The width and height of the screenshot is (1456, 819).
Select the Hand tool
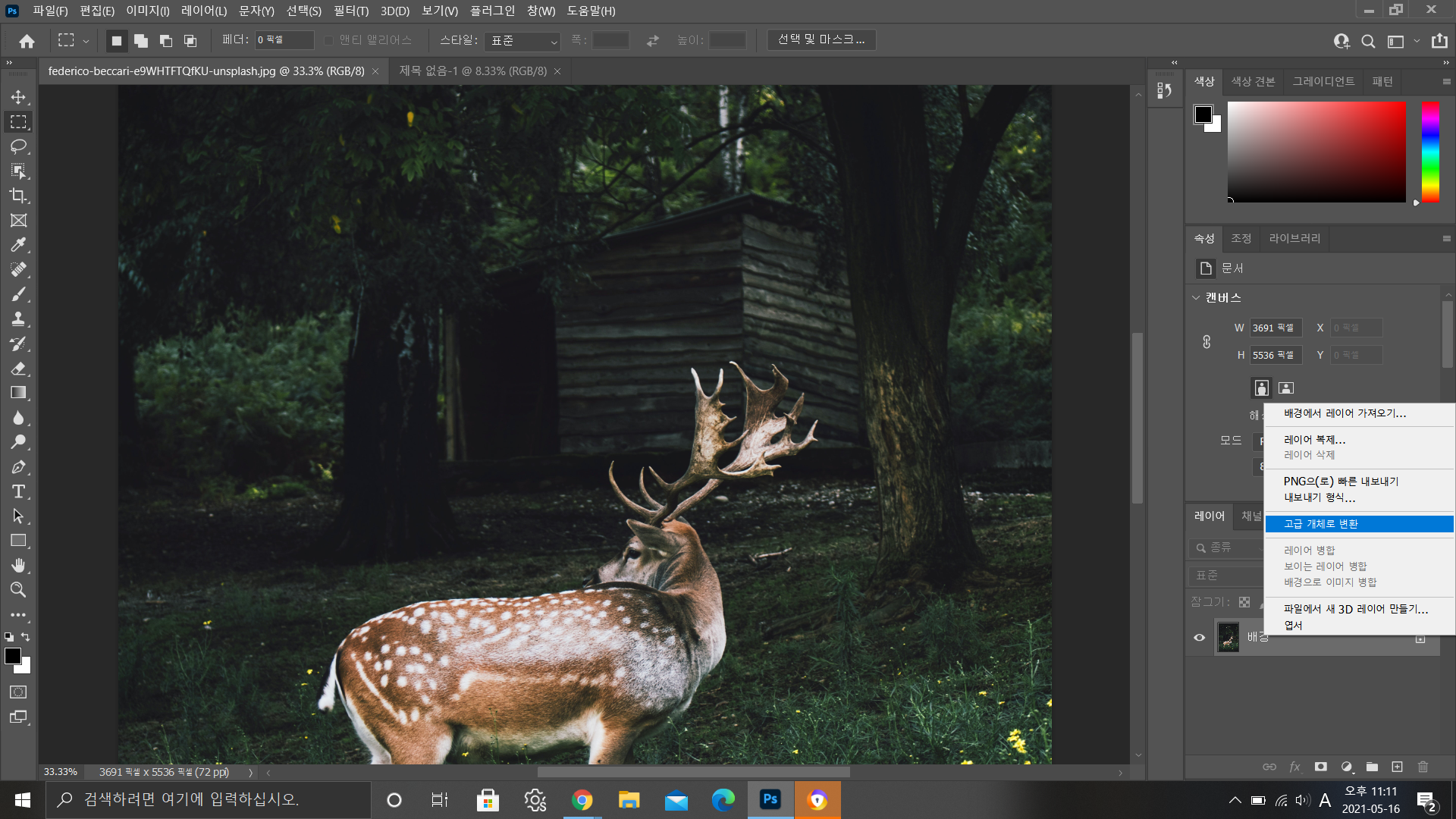18,566
